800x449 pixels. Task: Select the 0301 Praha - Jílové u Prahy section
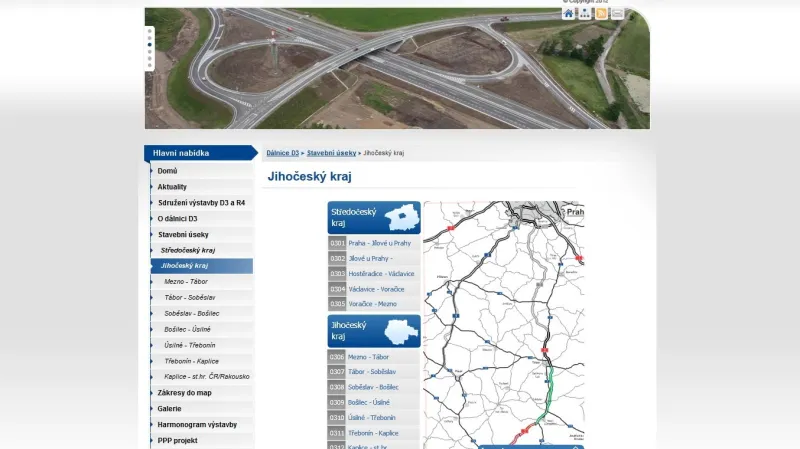point(374,243)
